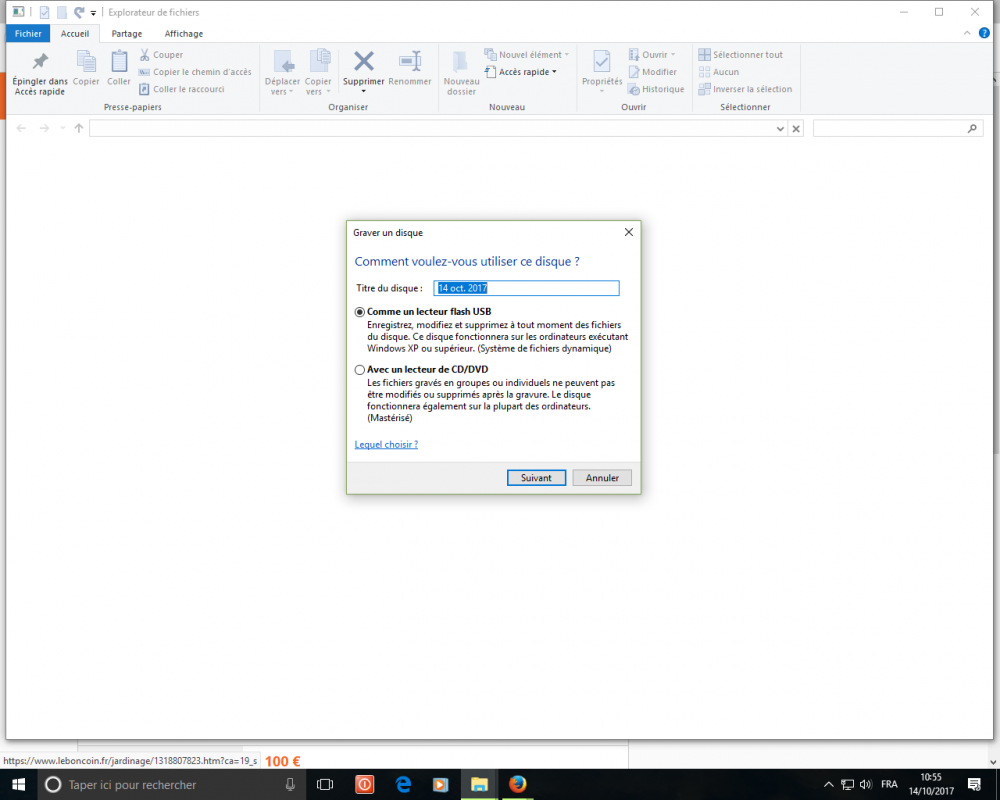Click the Titre du disque text field

coord(526,288)
